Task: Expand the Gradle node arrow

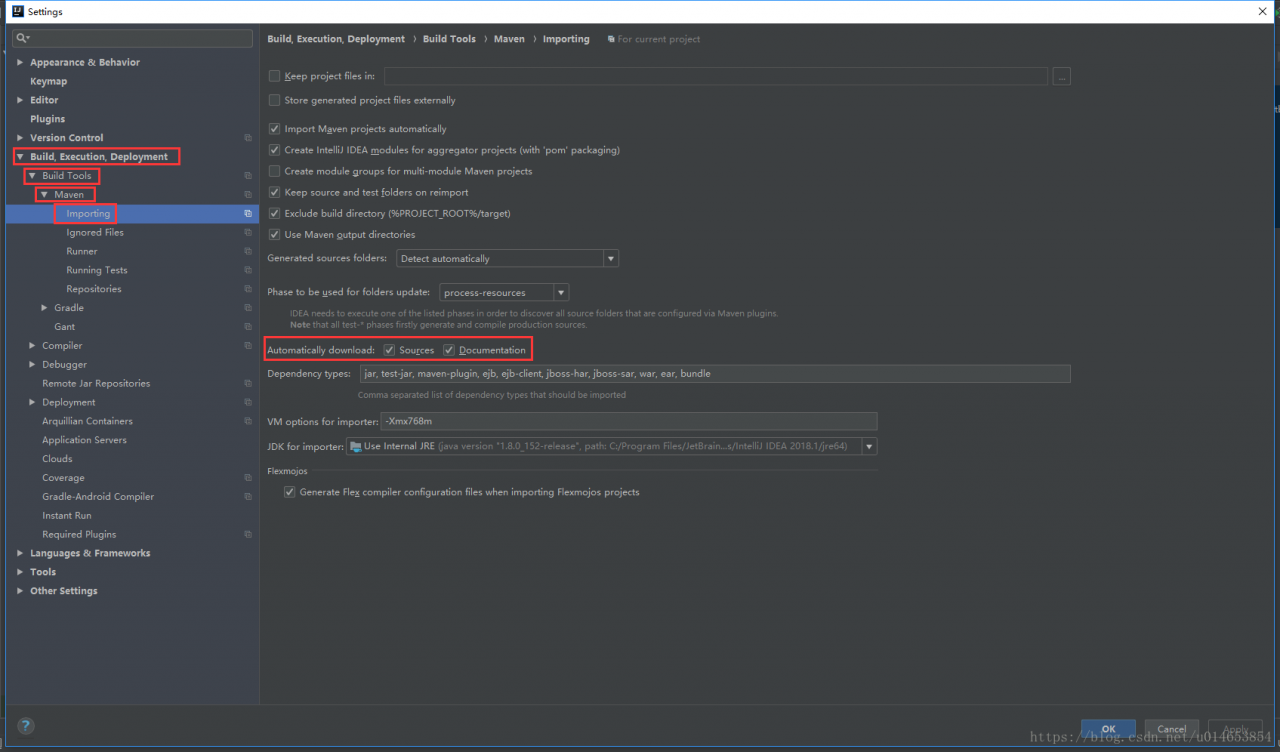Action: [44, 308]
